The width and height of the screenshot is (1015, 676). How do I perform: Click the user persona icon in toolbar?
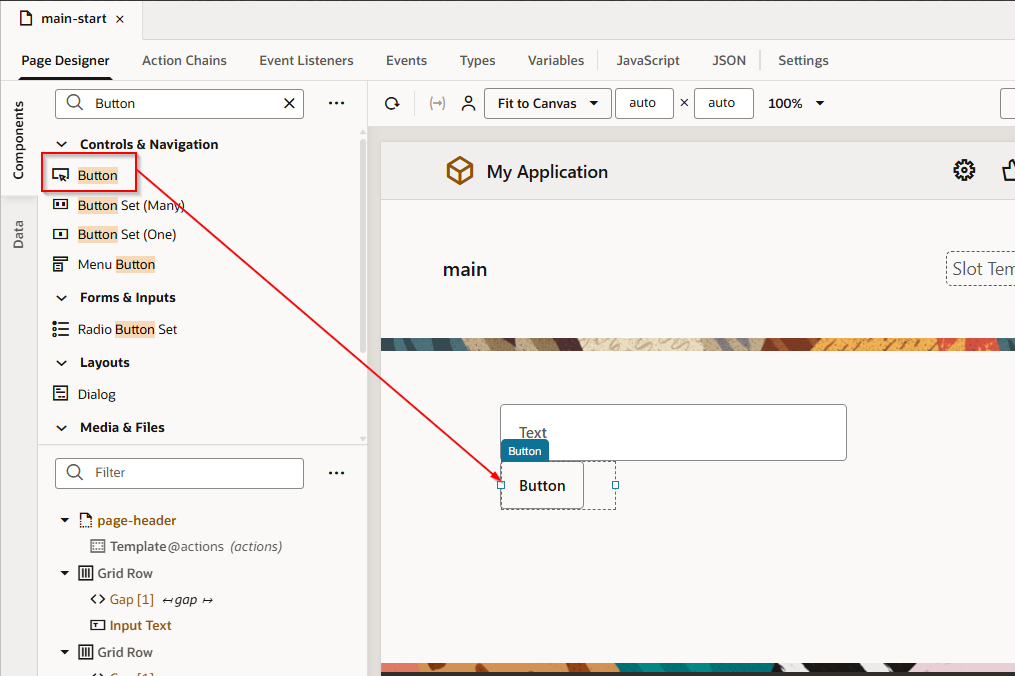tap(468, 103)
